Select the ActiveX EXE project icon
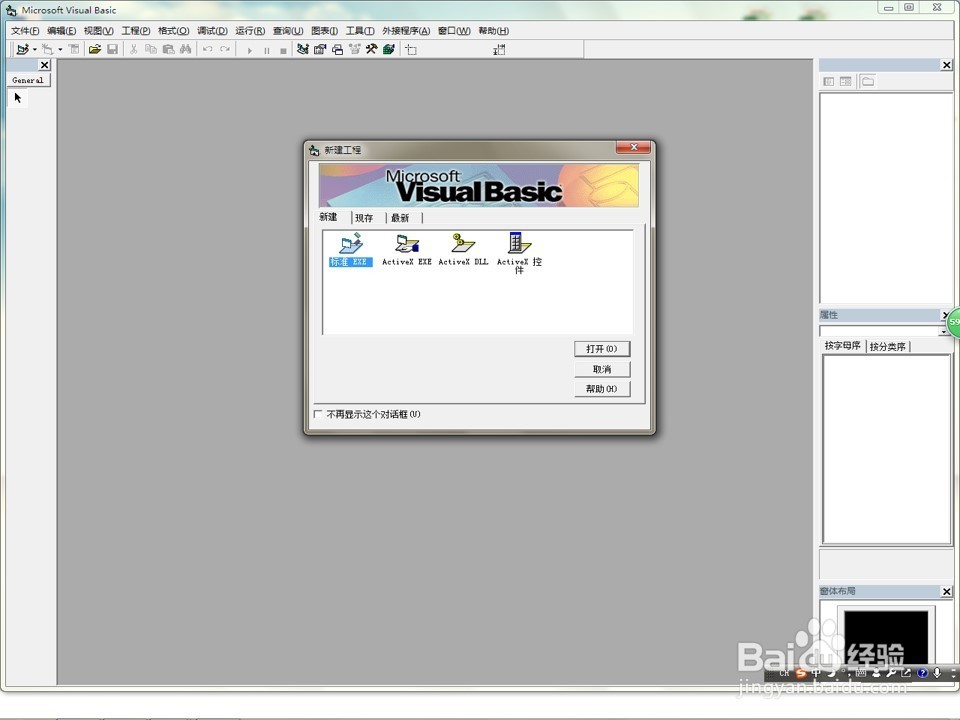960x720 pixels. (407, 249)
